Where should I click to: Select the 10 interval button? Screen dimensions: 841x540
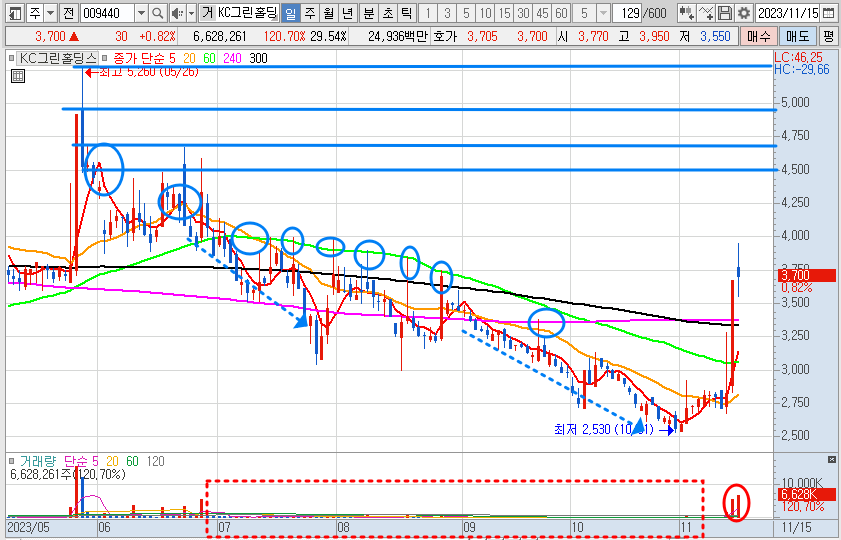tap(485, 13)
